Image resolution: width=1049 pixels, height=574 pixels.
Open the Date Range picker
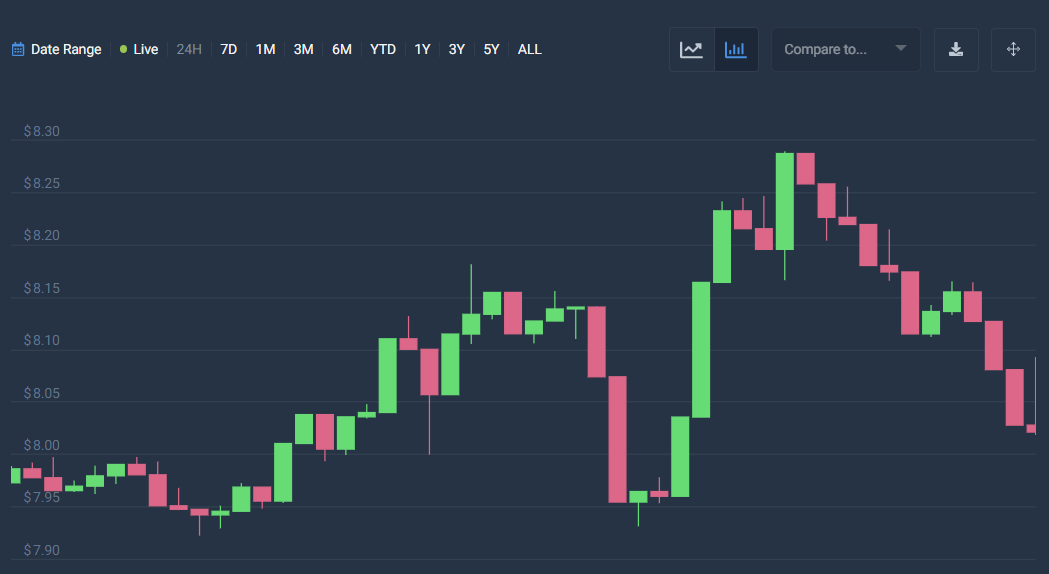[x=65, y=49]
